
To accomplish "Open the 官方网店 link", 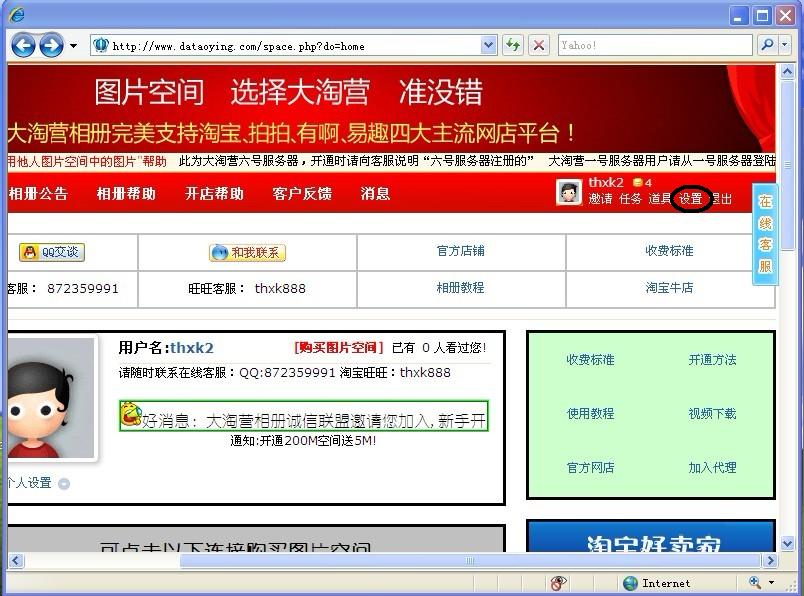I will [x=590, y=467].
